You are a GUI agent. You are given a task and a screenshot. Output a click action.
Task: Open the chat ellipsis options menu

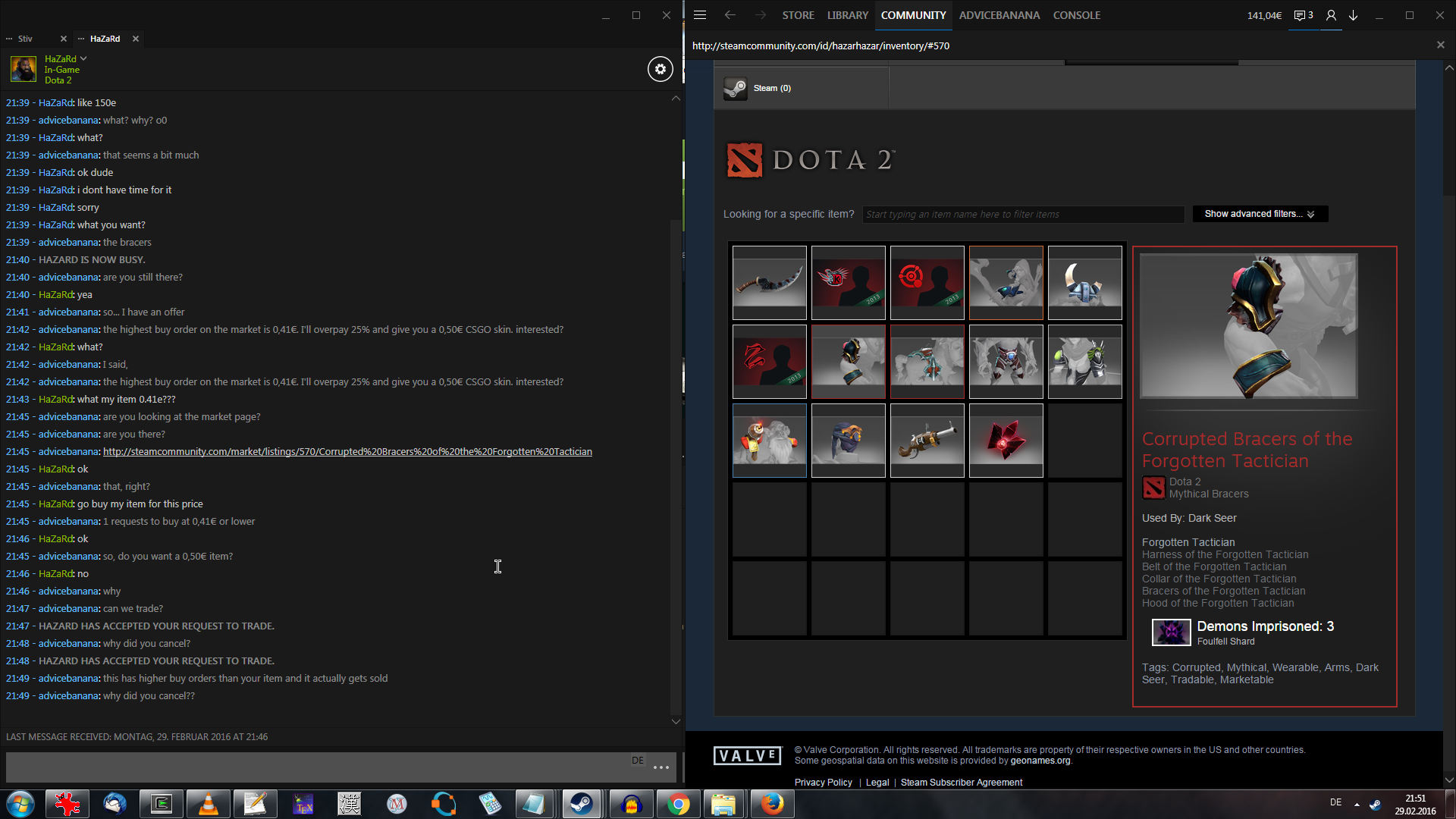661,767
